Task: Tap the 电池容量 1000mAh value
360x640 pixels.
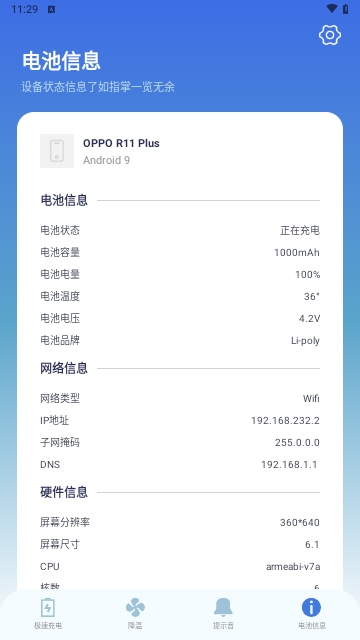Action: pos(297,253)
